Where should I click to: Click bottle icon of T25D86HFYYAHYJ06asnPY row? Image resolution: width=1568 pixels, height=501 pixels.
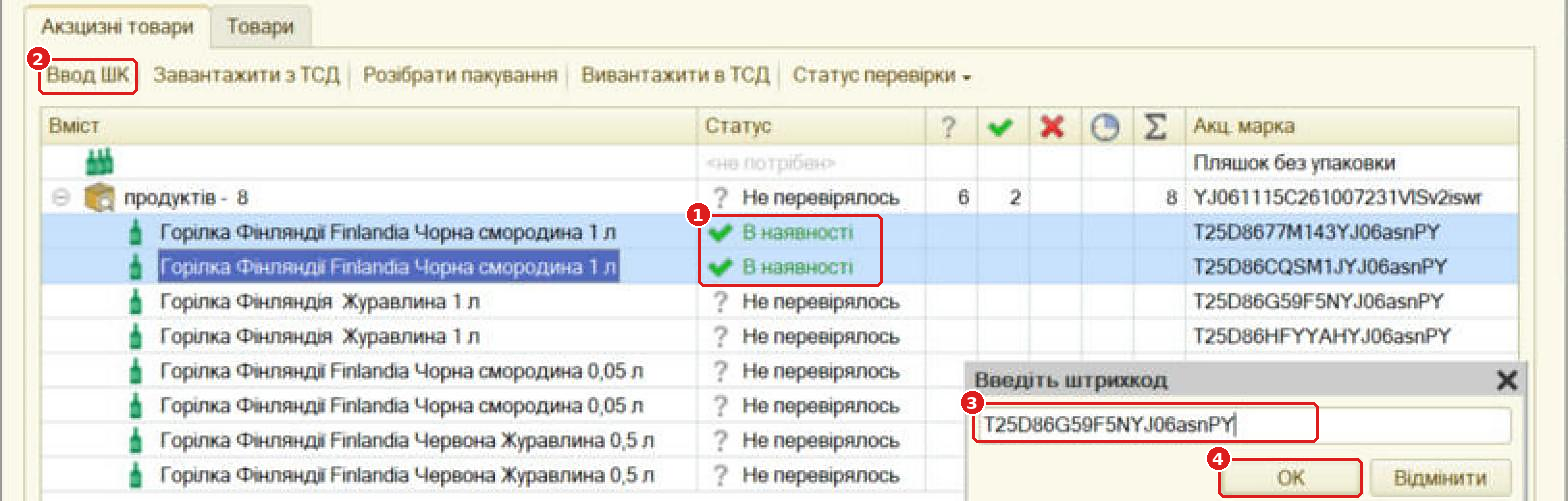pos(137,336)
